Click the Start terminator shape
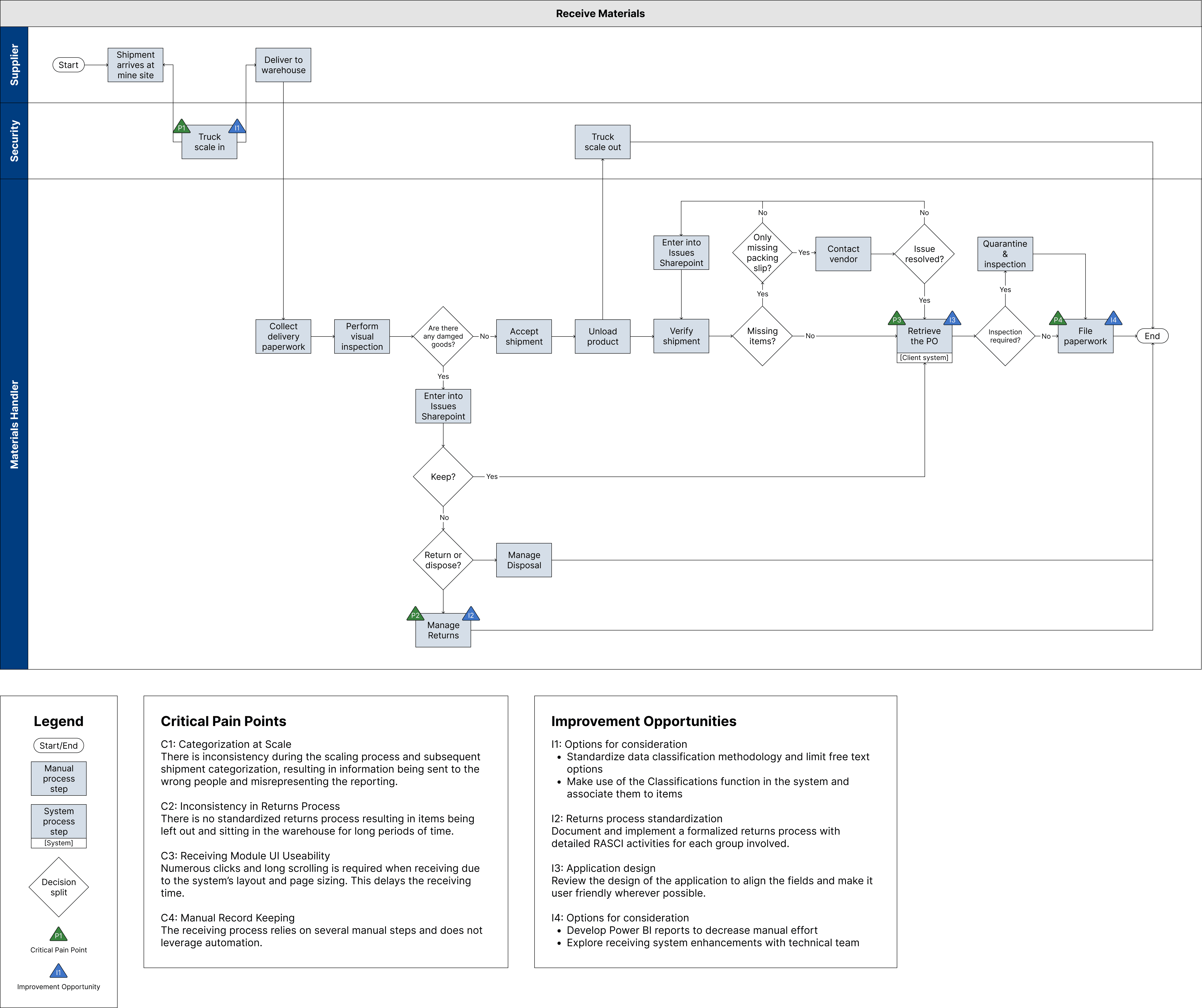The height and width of the screenshot is (1008, 1202). click(68, 65)
